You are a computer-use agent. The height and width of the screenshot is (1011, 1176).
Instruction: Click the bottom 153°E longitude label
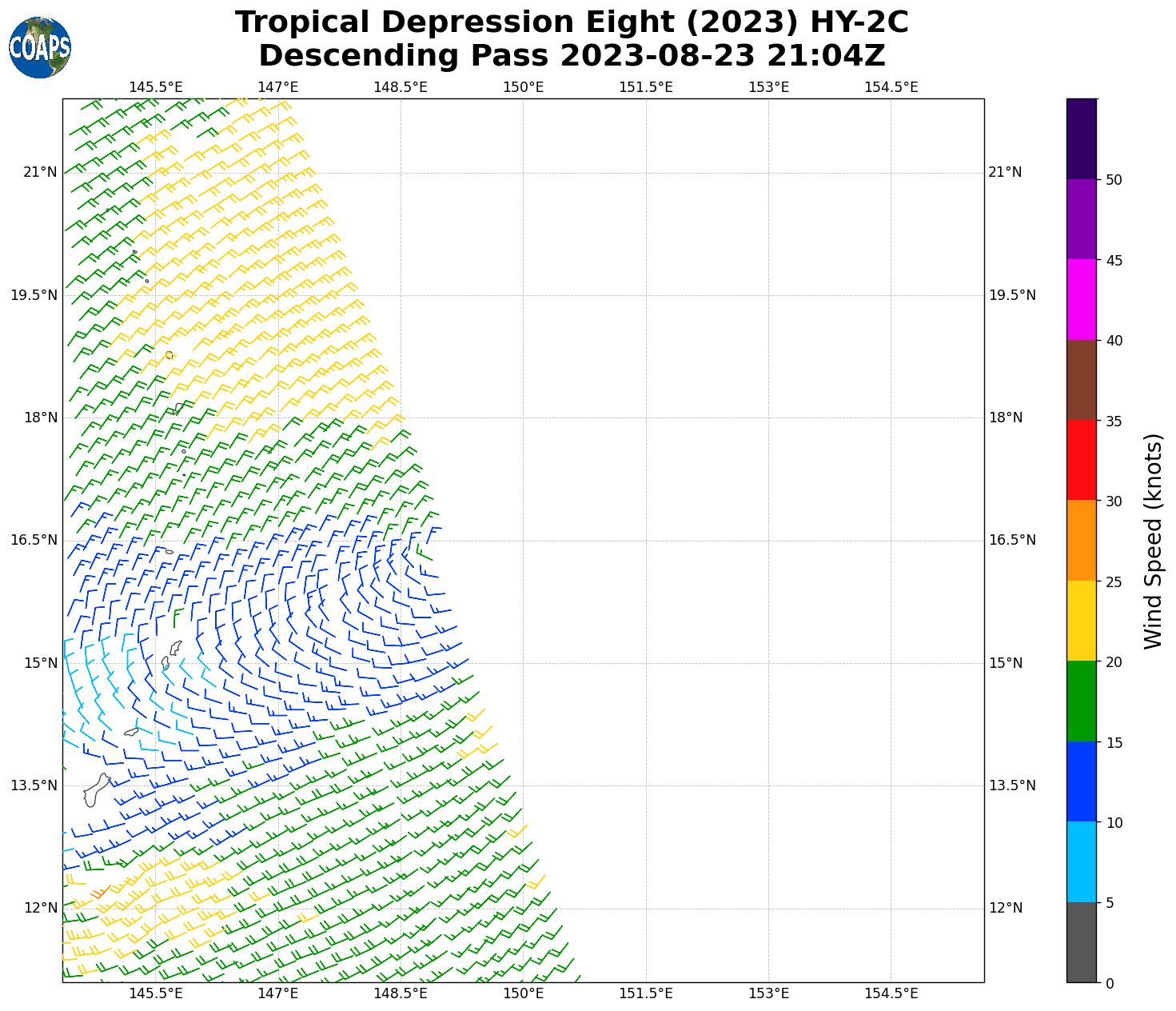(x=768, y=993)
